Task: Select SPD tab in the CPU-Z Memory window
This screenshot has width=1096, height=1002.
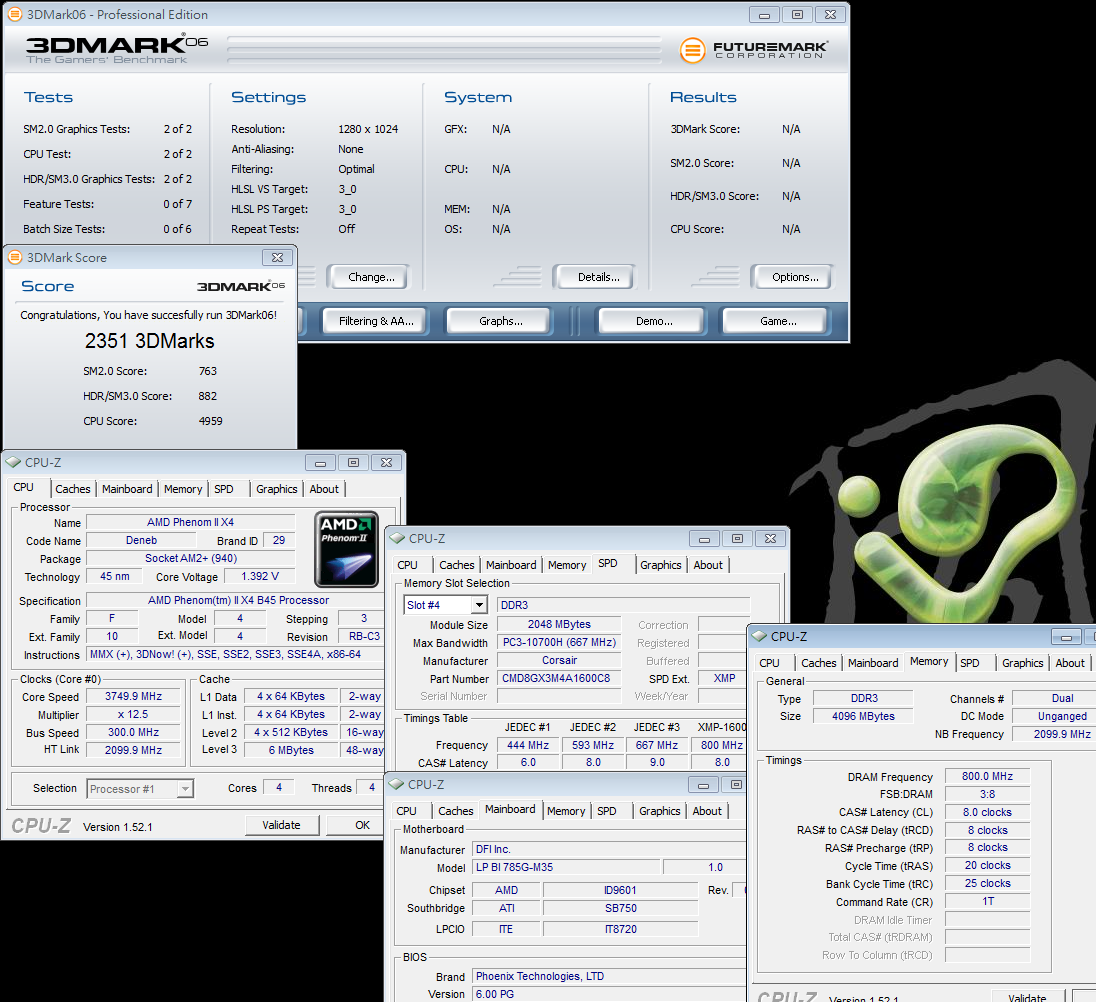Action: [969, 662]
